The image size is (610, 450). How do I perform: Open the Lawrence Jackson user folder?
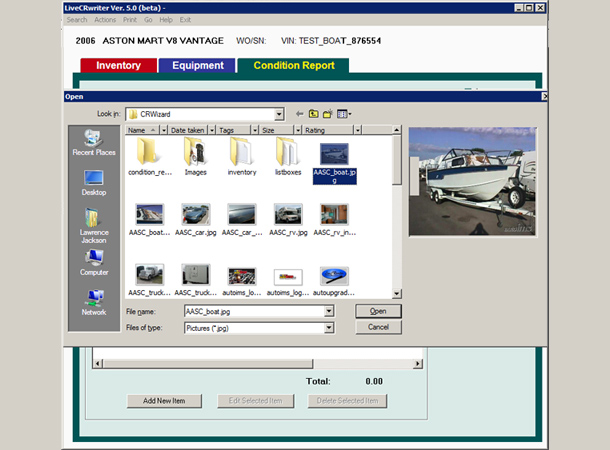tap(94, 226)
